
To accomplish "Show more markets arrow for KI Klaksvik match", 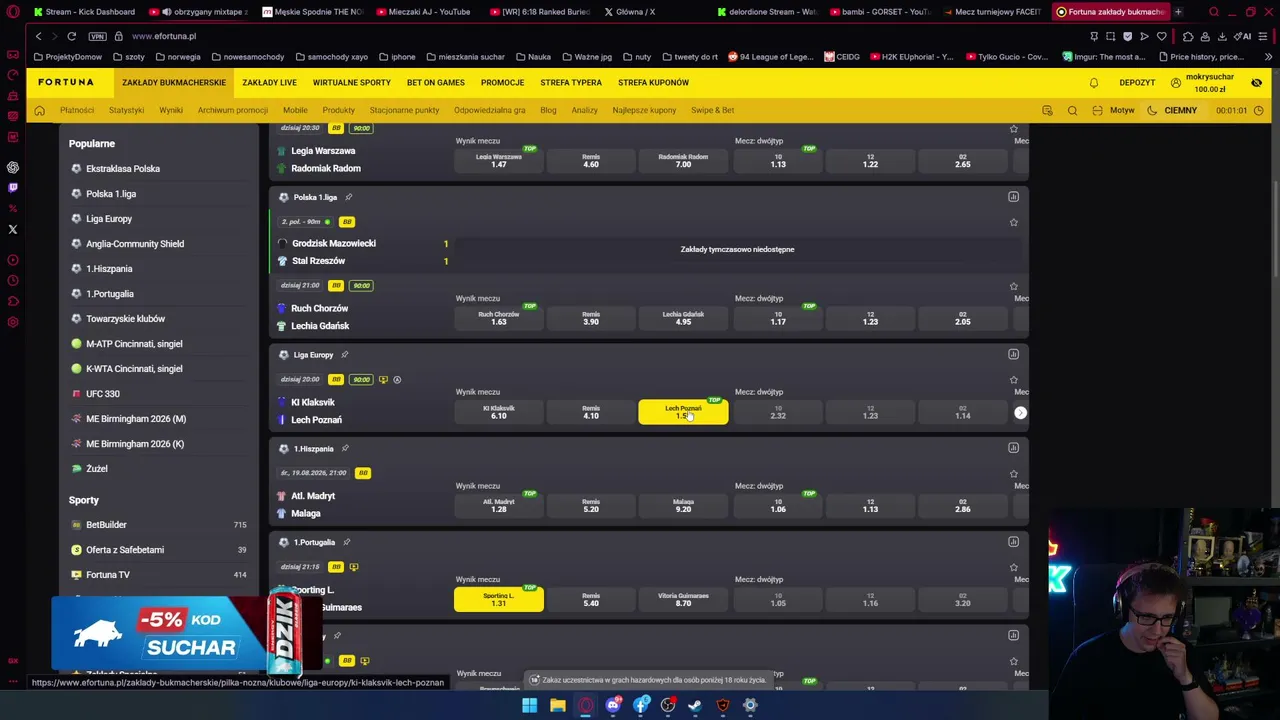I will pyautogui.click(x=1020, y=412).
